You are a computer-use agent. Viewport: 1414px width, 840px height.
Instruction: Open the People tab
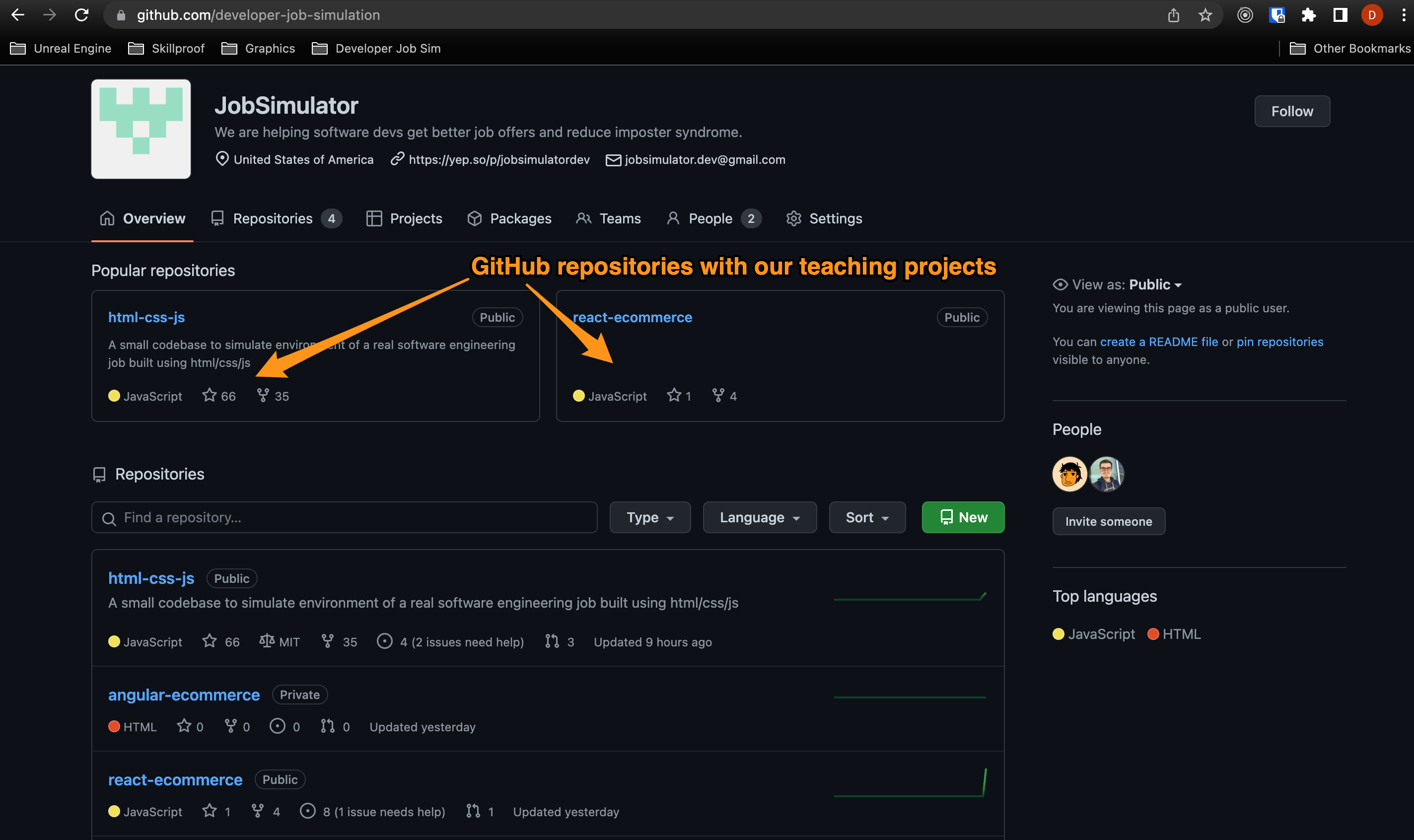point(713,218)
